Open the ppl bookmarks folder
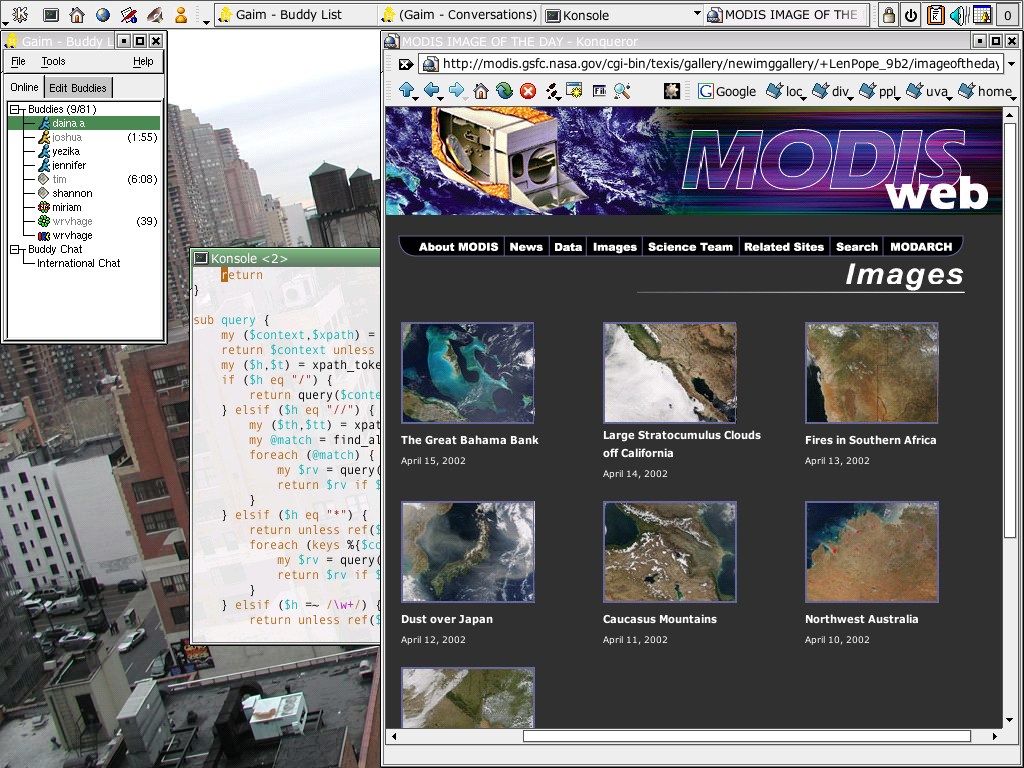Viewport: 1024px width, 768px height. [x=878, y=91]
